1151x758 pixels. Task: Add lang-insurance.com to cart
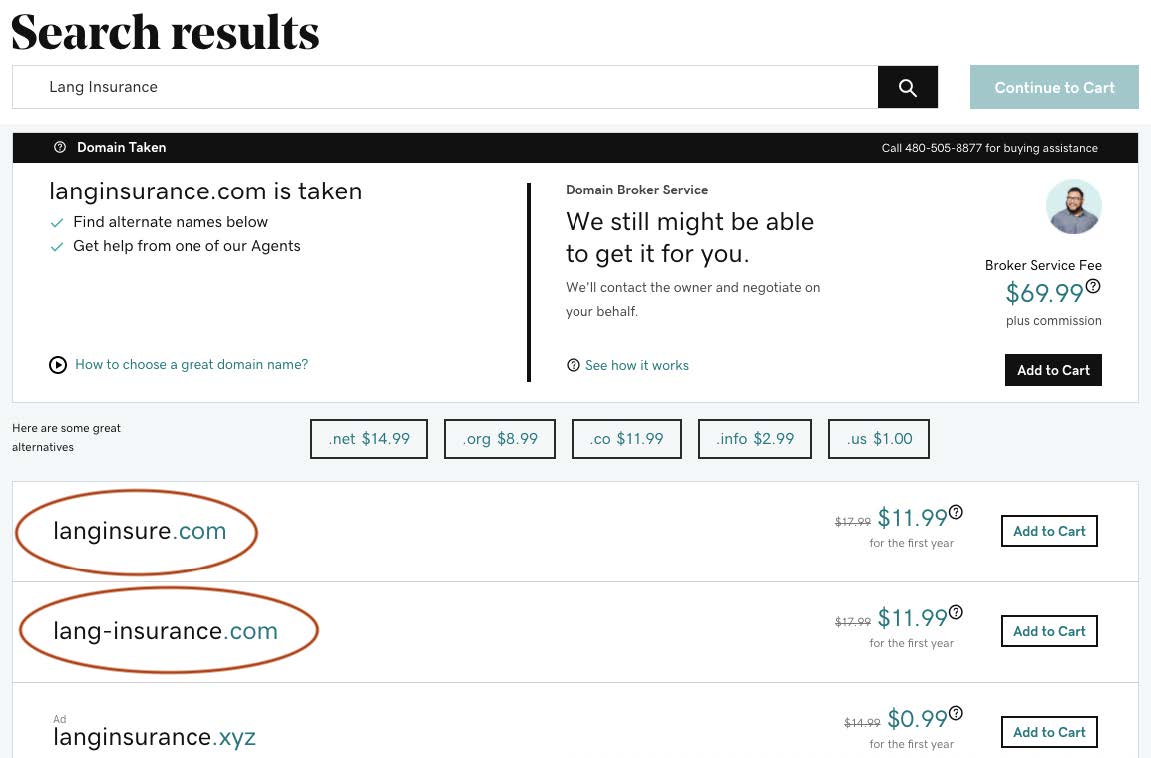[x=1049, y=631]
